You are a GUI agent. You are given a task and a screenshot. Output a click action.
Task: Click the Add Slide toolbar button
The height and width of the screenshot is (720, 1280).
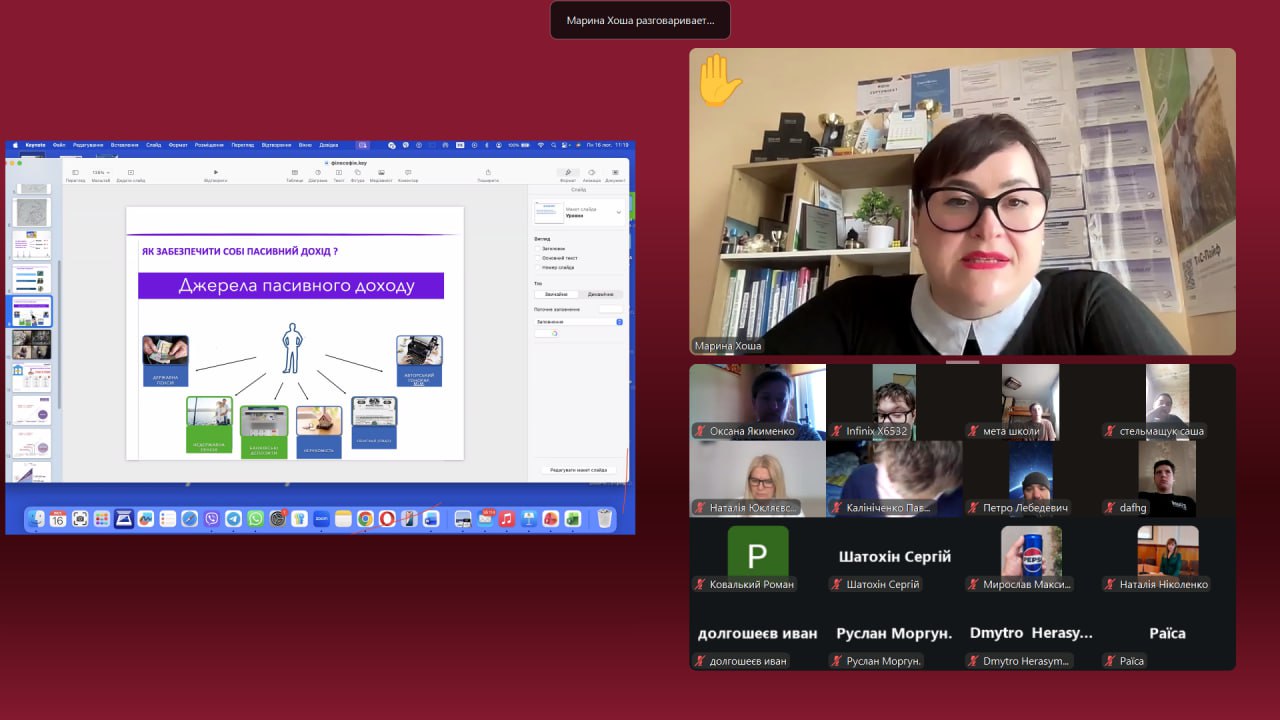click(130, 173)
